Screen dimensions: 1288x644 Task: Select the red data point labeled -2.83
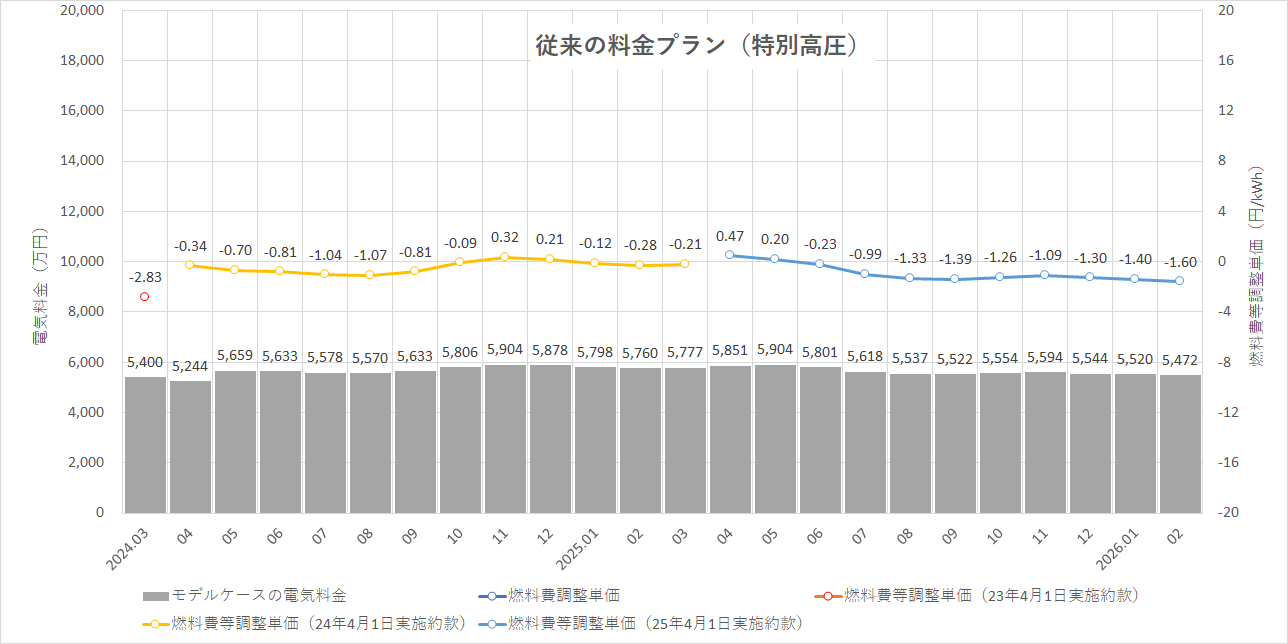[x=145, y=295]
